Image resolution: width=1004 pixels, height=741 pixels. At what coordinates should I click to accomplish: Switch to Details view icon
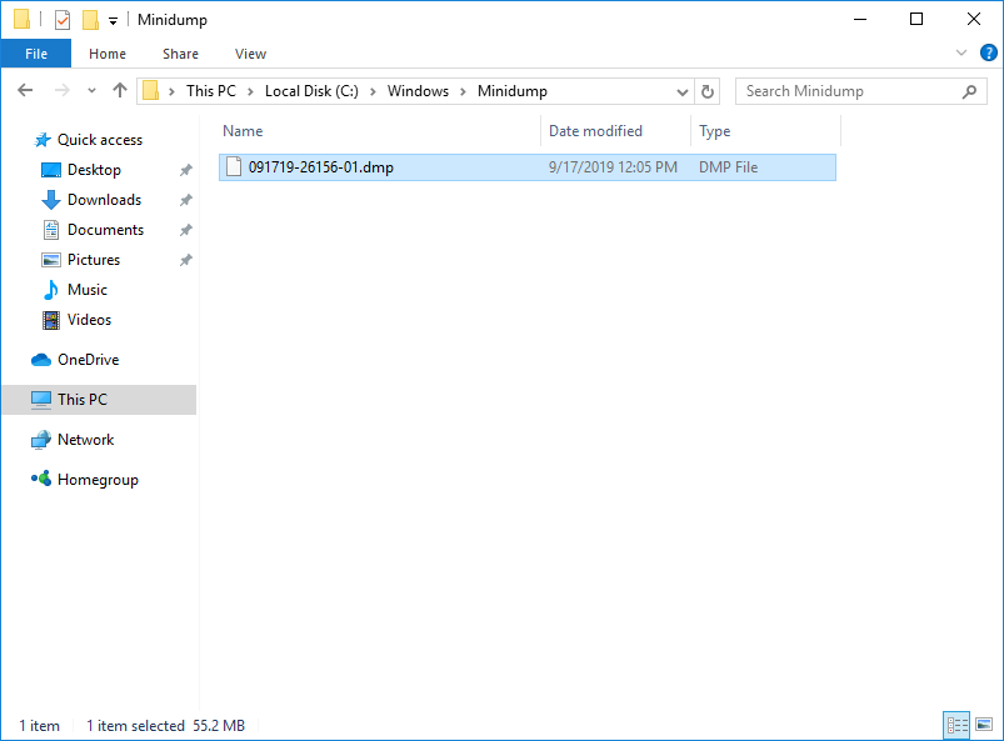[x=956, y=725]
